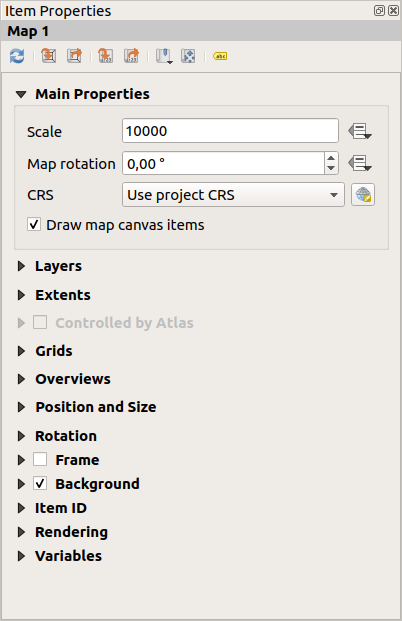Click the Update Map Preview refresh icon

click(x=17, y=56)
